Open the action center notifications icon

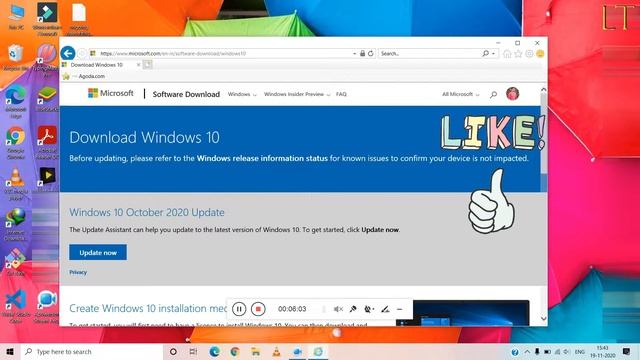click(x=627, y=351)
